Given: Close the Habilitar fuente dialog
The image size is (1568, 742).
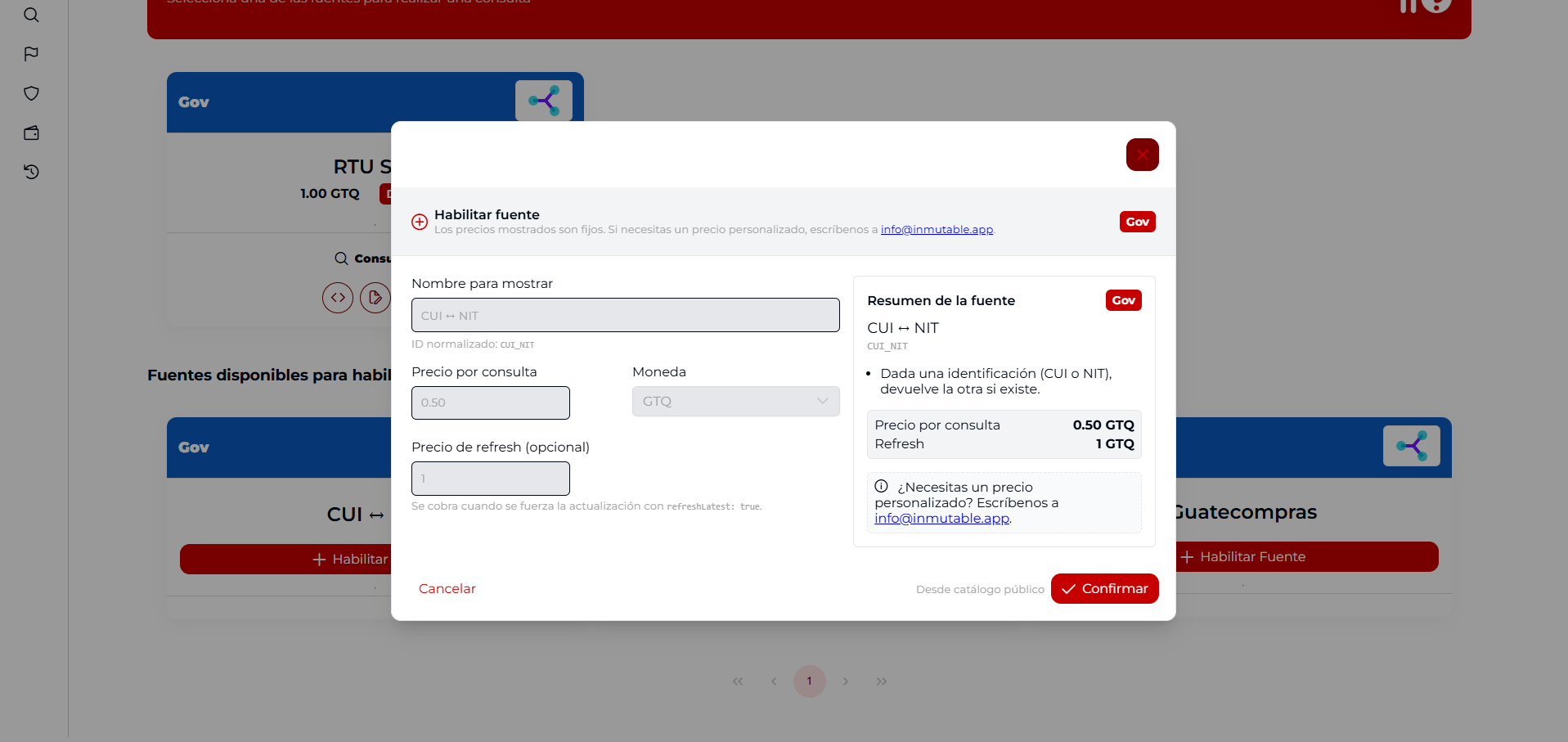Looking at the screenshot, I should pos(1142,155).
